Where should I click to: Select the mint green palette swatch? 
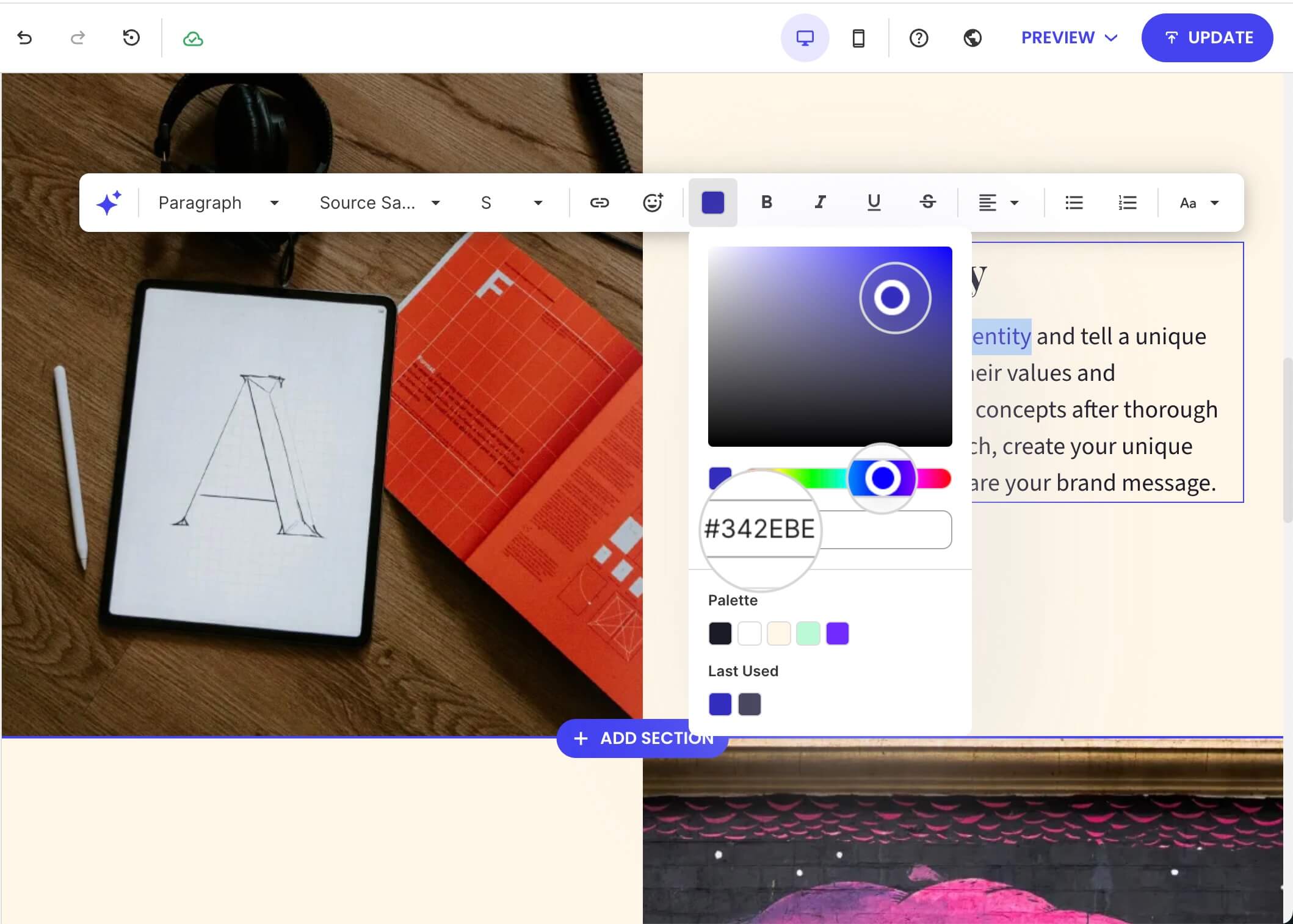coord(808,633)
